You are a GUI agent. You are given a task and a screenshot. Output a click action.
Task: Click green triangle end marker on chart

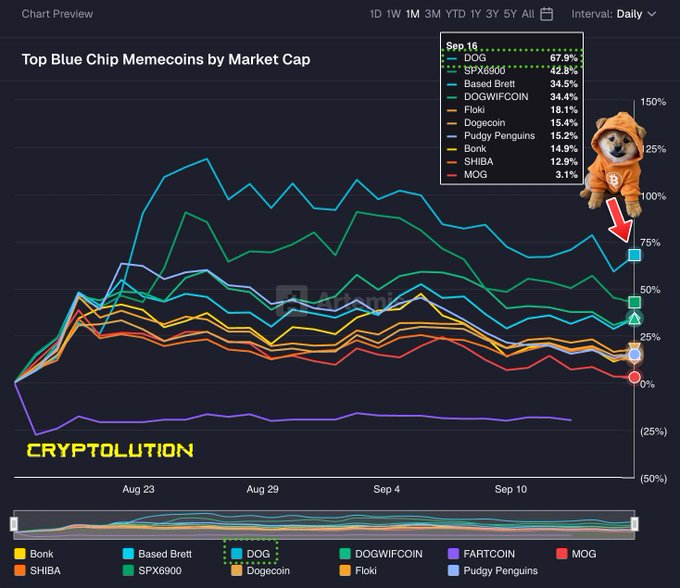coord(634,319)
